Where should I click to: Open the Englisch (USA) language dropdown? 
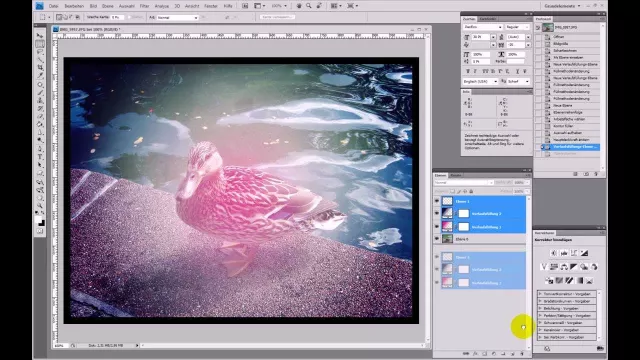click(x=480, y=82)
